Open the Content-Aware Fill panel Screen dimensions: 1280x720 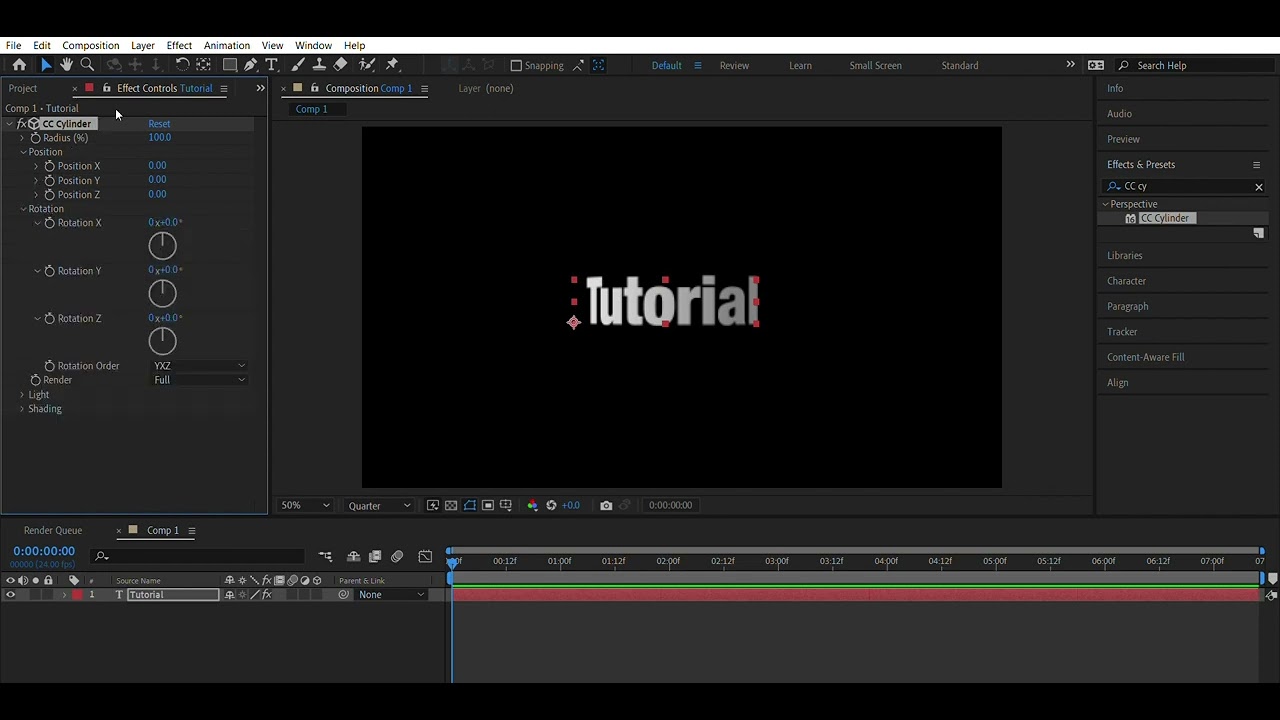[1145, 357]
